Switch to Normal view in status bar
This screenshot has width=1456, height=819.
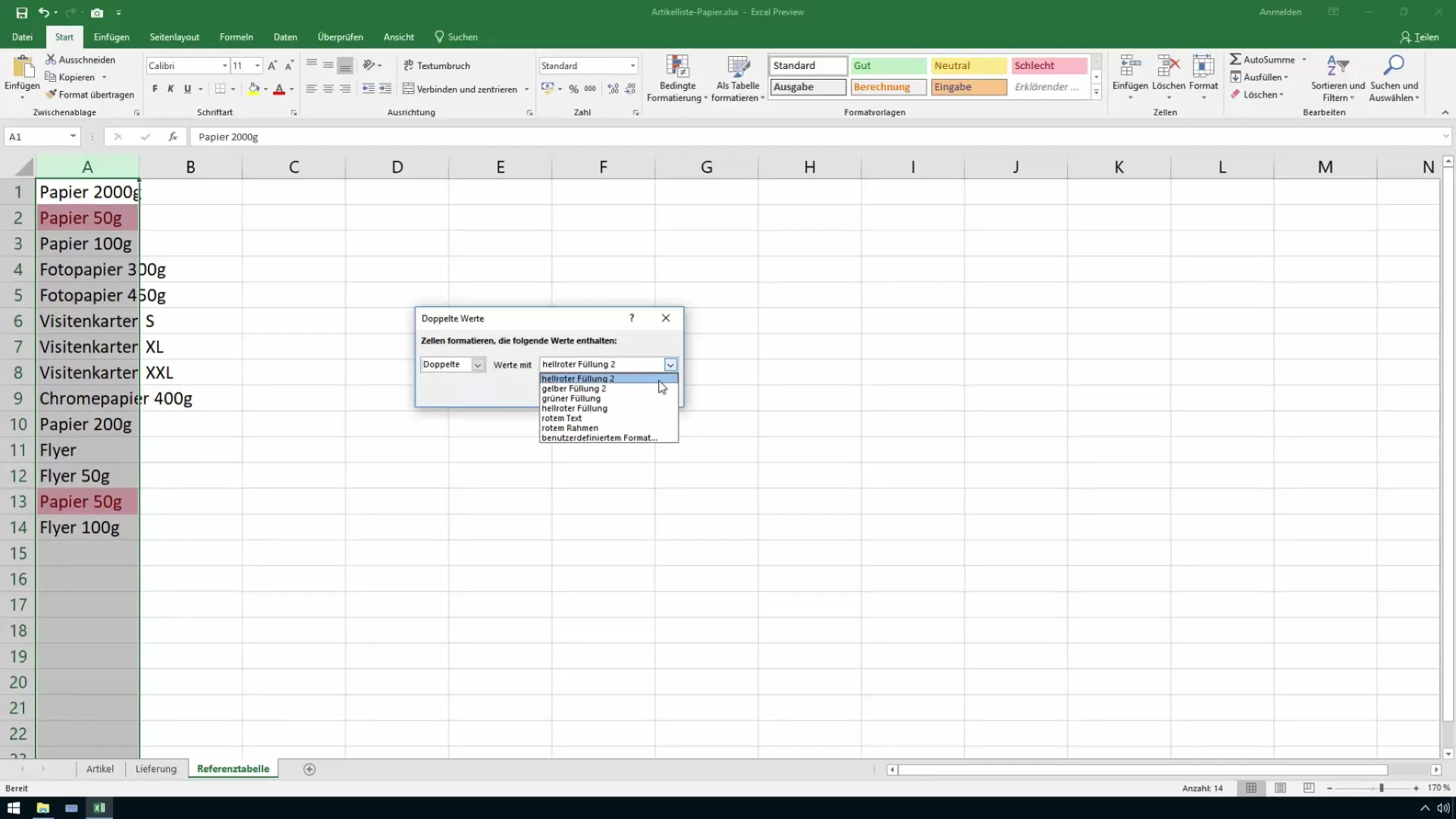tap(1251, 789)
